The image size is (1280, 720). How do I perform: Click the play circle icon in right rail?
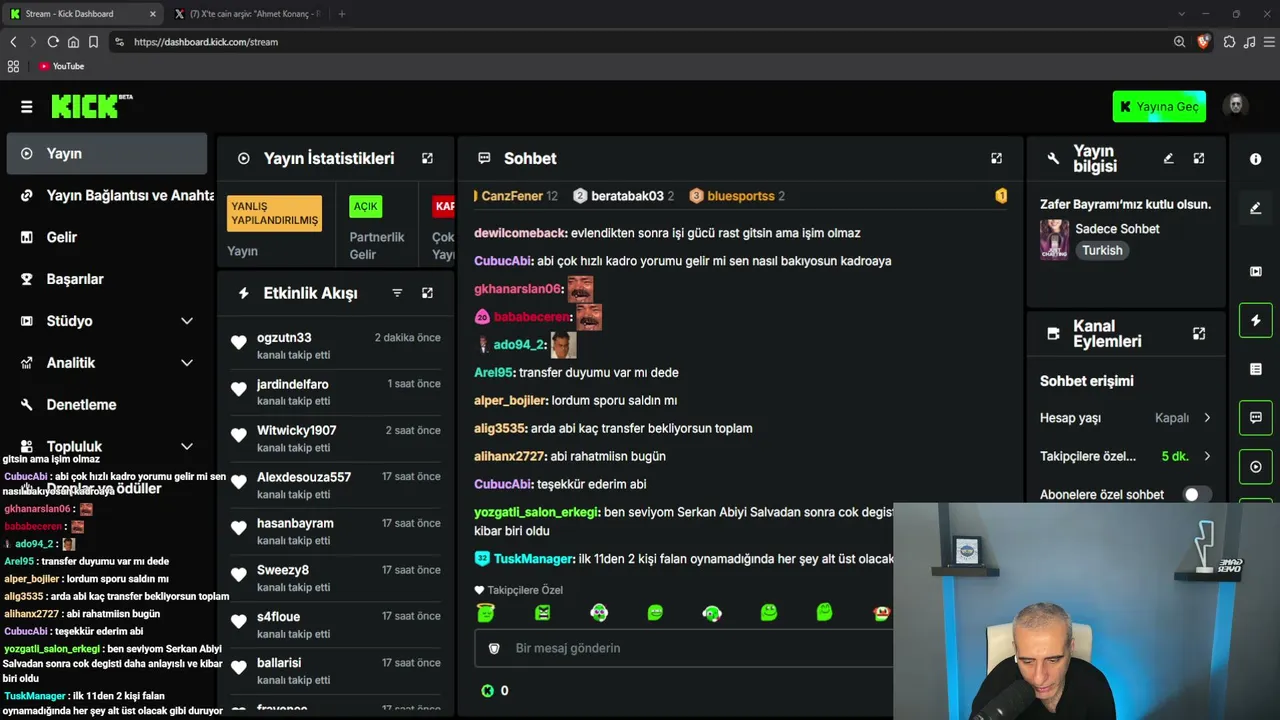pos(1256,467)
